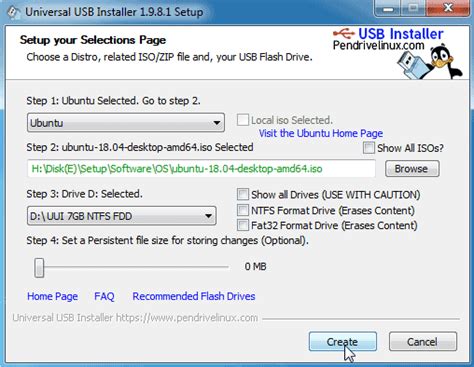Open the D:\ UUI 7GB drive dropdown
Image resolution: width=474 pixels, height=367 pixels.
click(121, 216)
